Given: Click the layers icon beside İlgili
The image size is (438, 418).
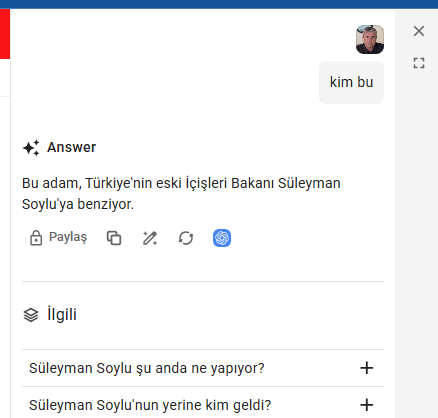Looking at the screenshot, I should [x=31, y=315].
